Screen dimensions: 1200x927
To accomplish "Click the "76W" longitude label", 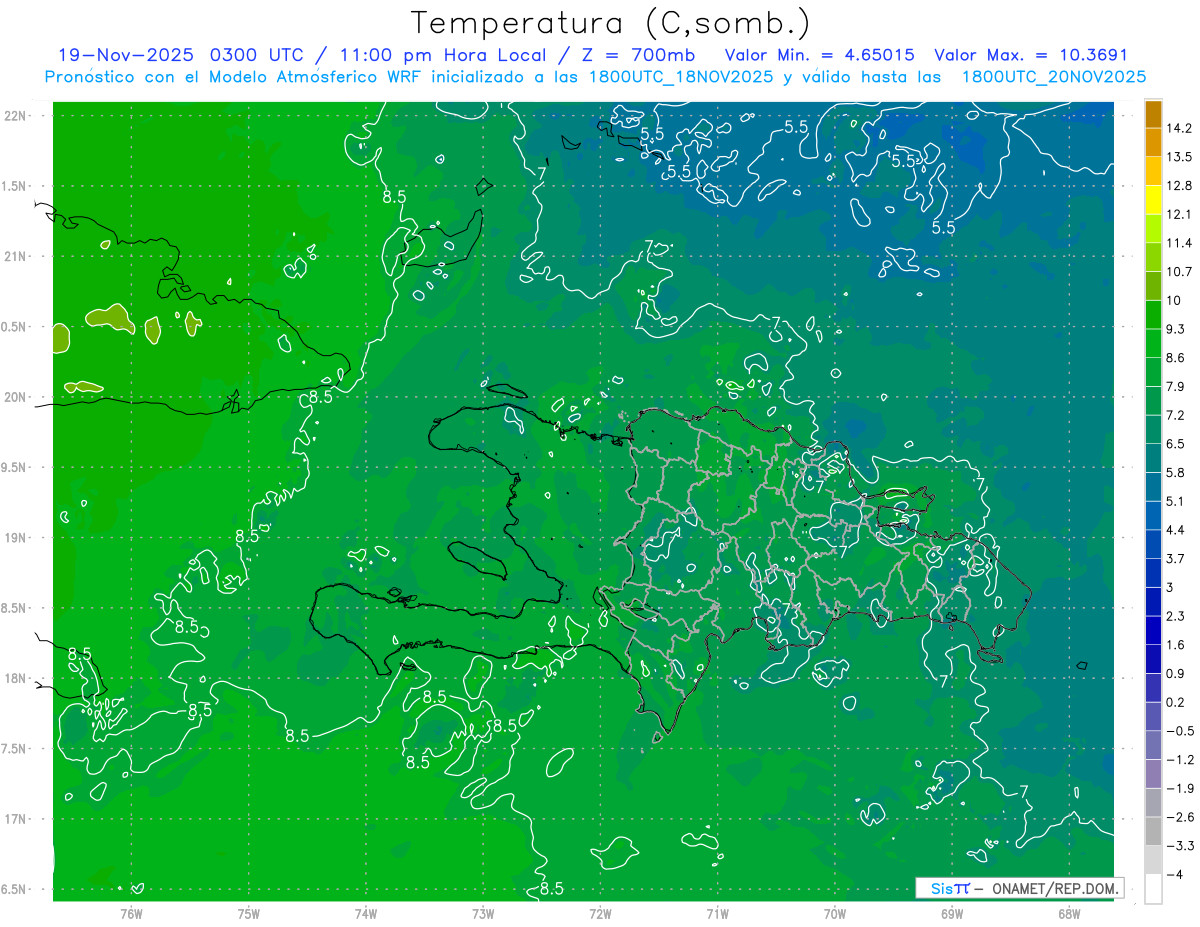I will coord(132,914).
